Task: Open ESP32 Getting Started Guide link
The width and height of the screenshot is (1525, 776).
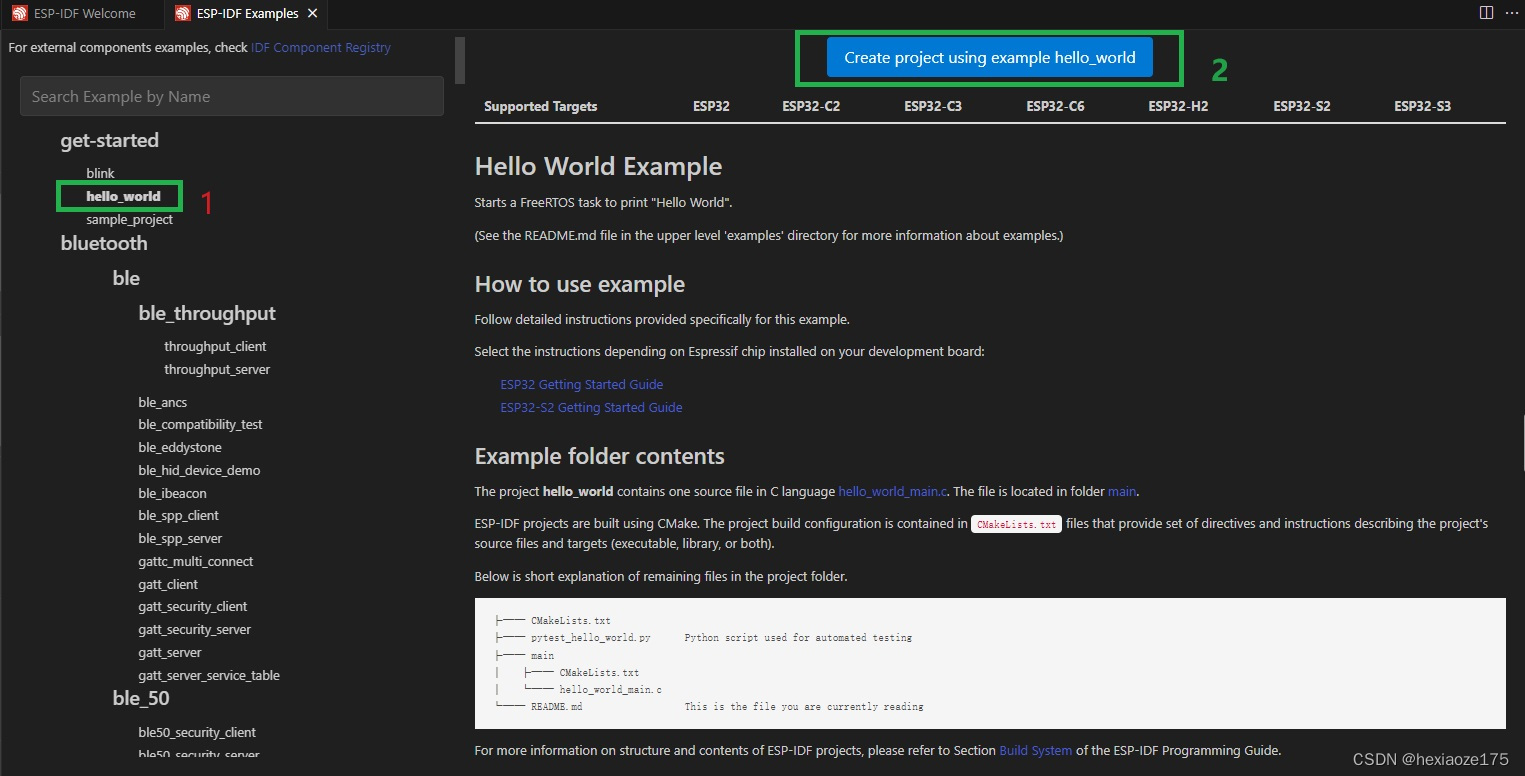Action: (582, 384)
